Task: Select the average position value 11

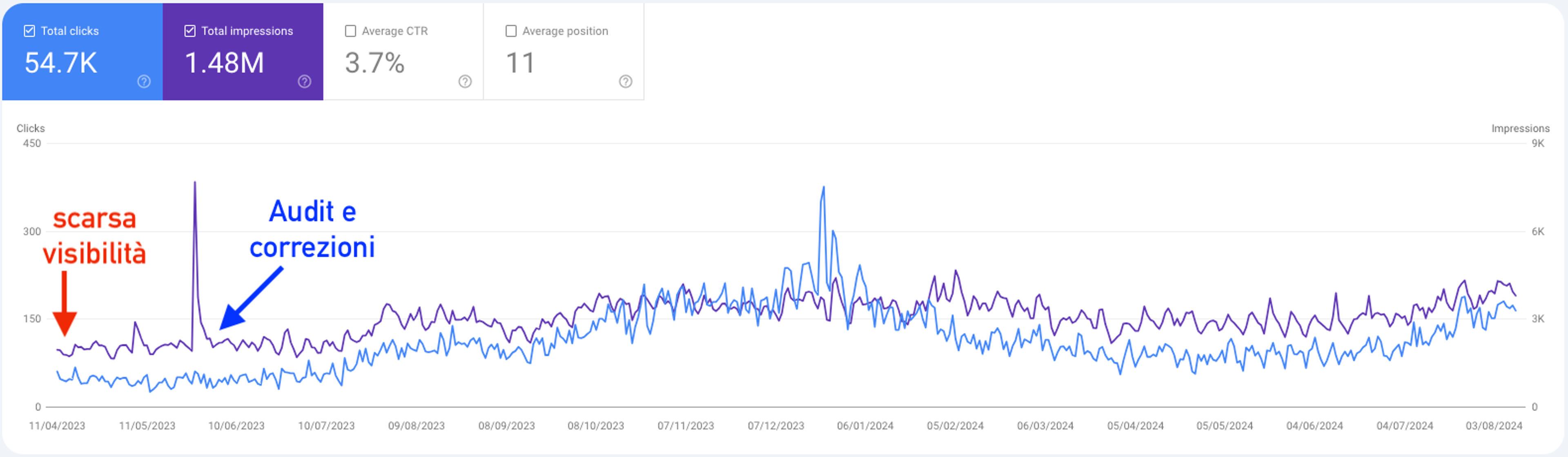Action: coord(521,62)
